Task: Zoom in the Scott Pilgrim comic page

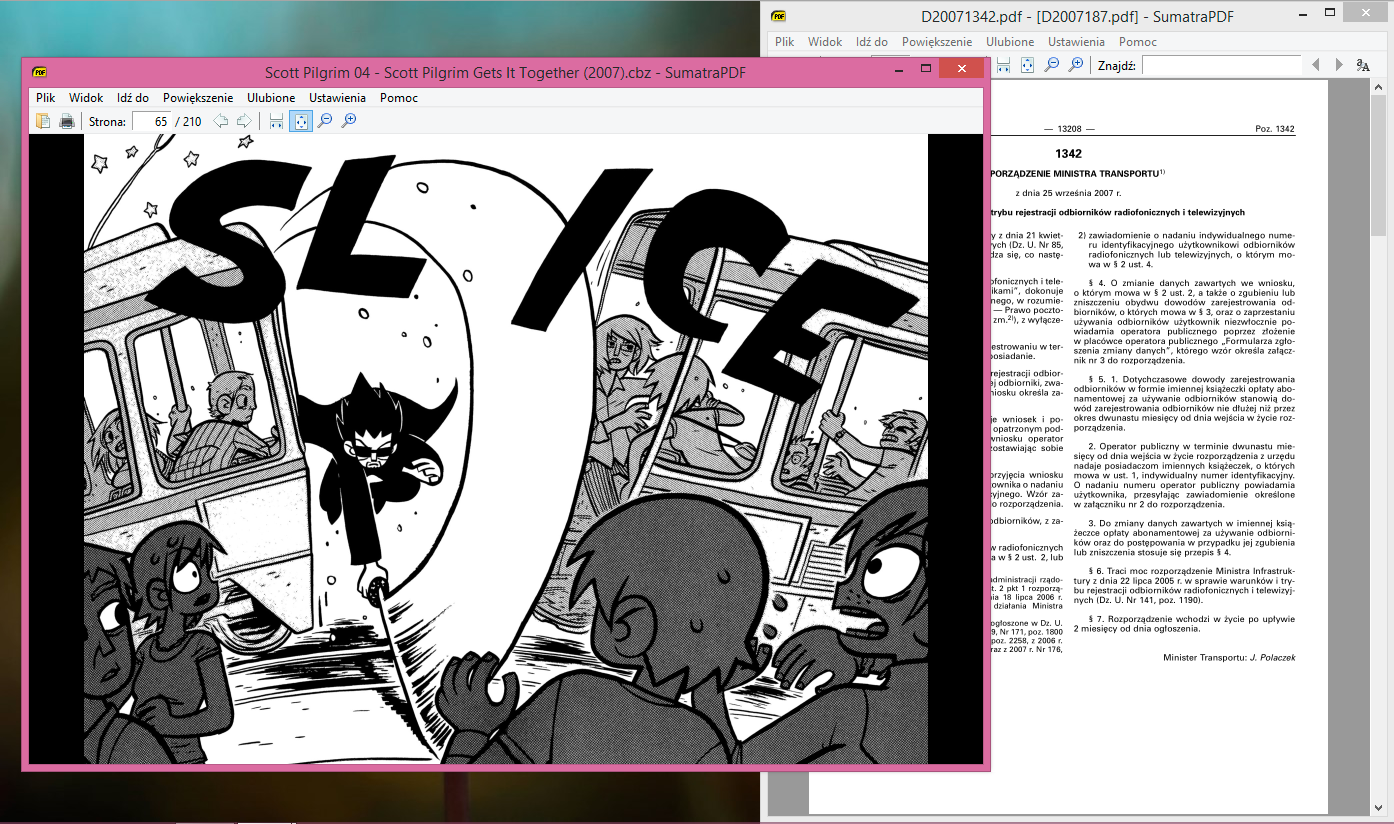Action: tap(349, 121)
